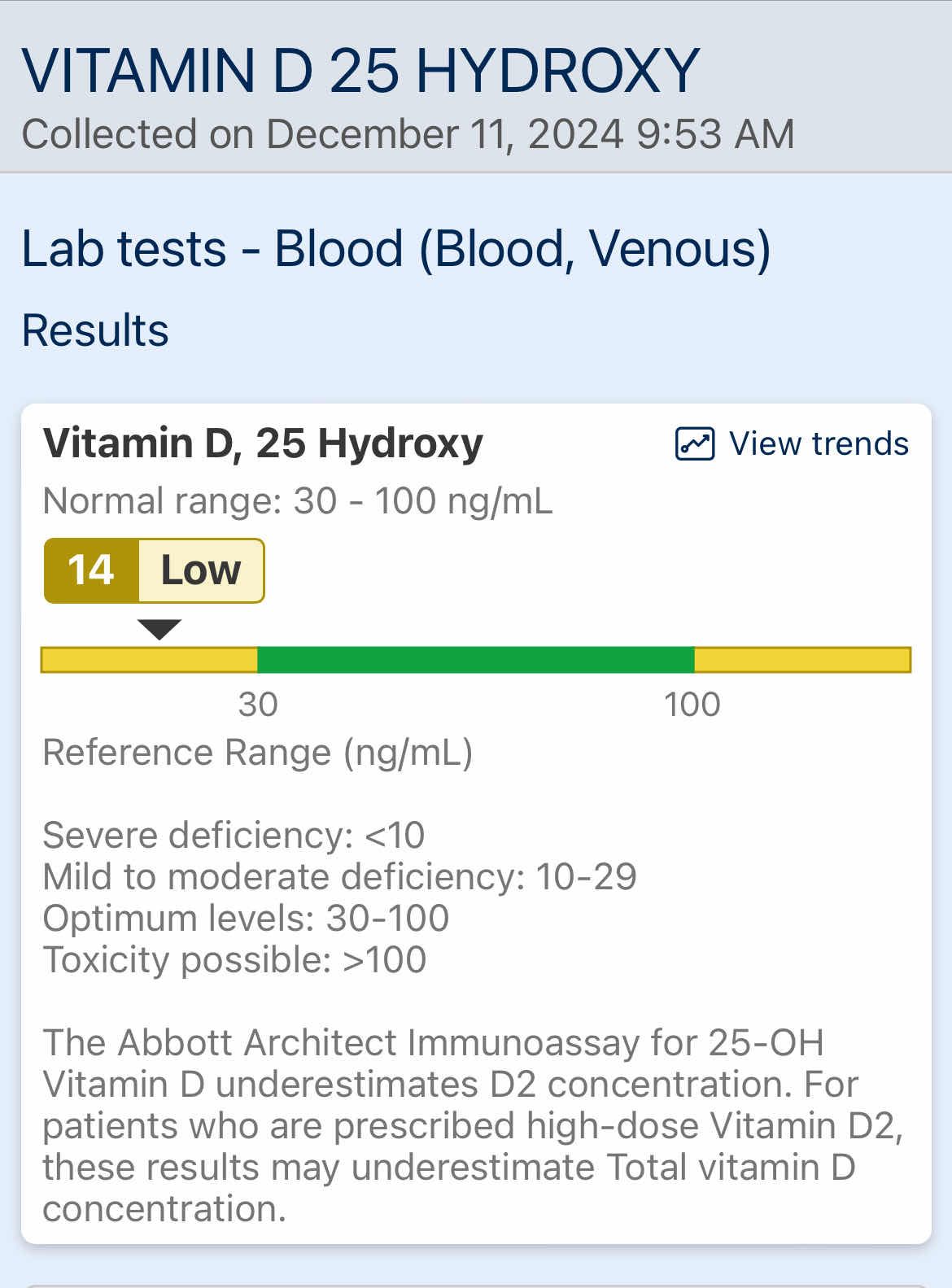Click the left yellow low-range segment
This screenshot has height=1288, width=952.
pyautogui.click(x=149, y=660)
